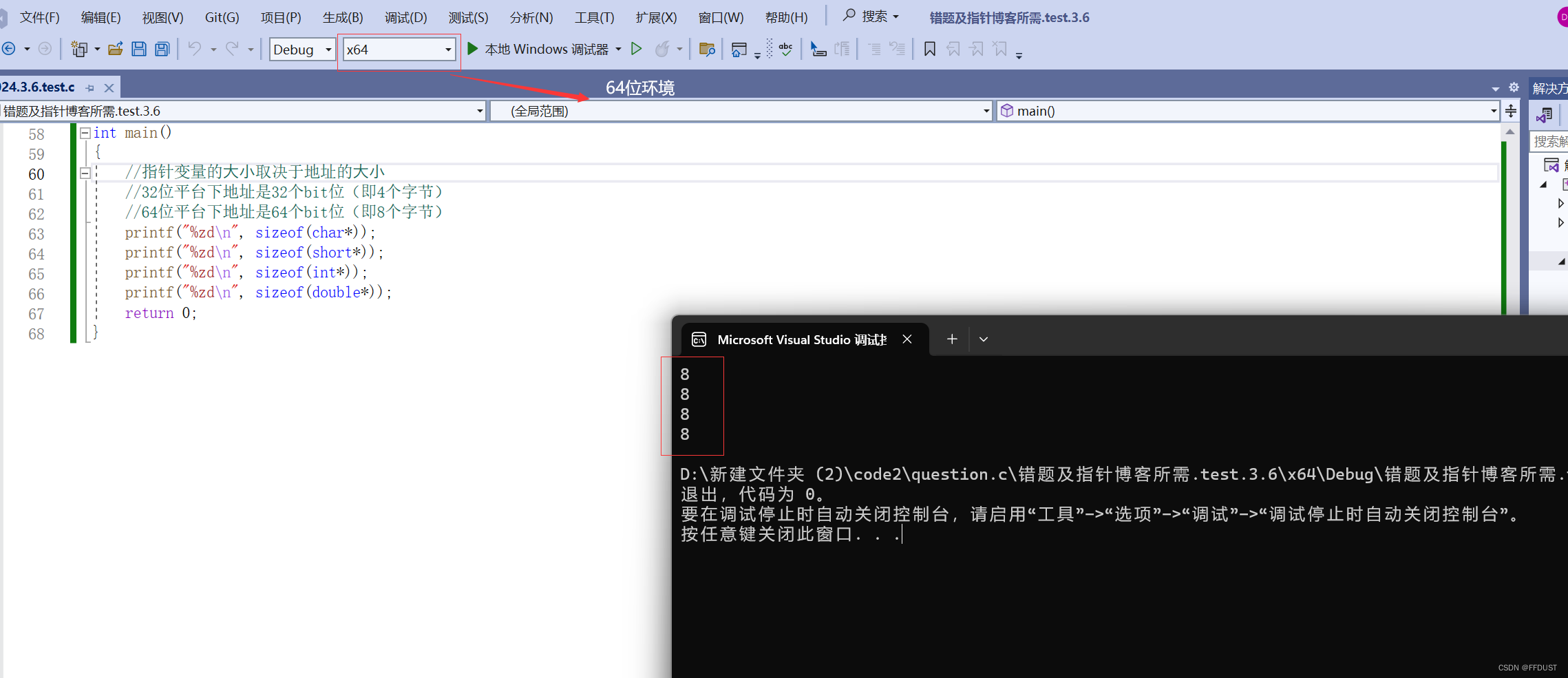
Task: Open the Undo history dropdown arrow
Action: coord(213,49)
